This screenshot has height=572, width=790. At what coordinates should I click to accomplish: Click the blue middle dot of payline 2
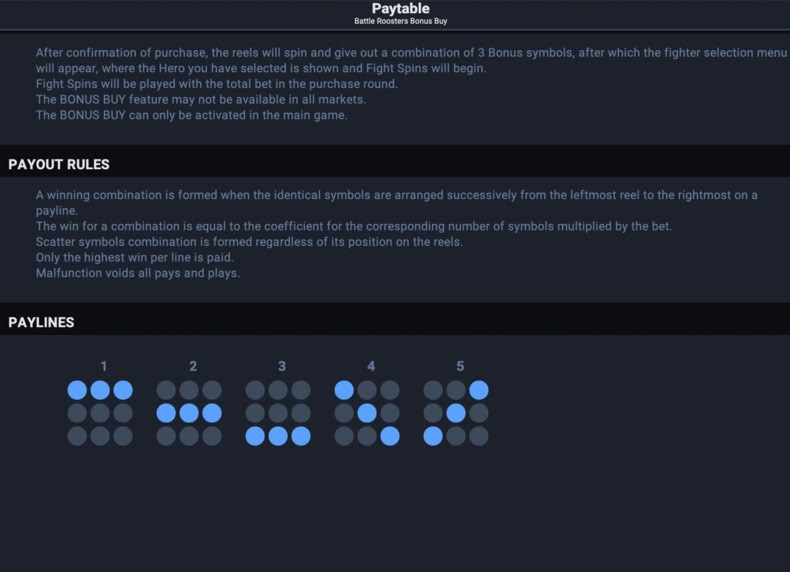pos(189,413)
